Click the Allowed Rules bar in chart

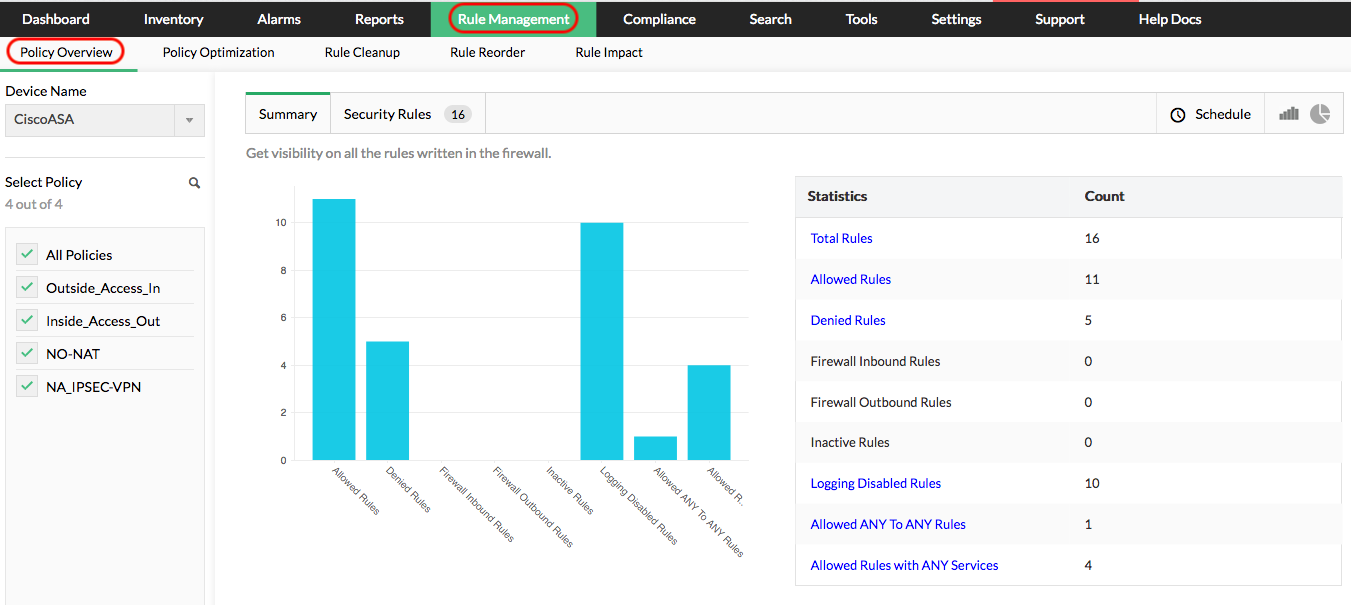coord(334,330)
